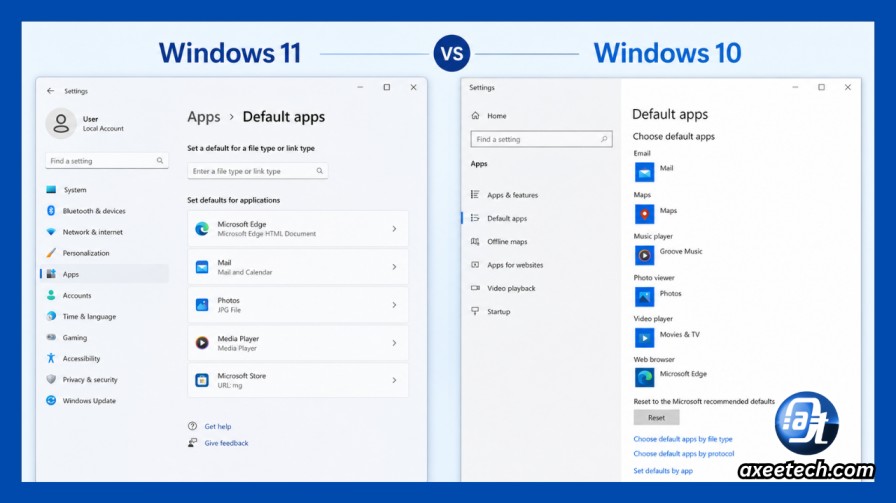The image size is (896, 503).
Task: Open Offline maps settings
Action: pos(507,242)
